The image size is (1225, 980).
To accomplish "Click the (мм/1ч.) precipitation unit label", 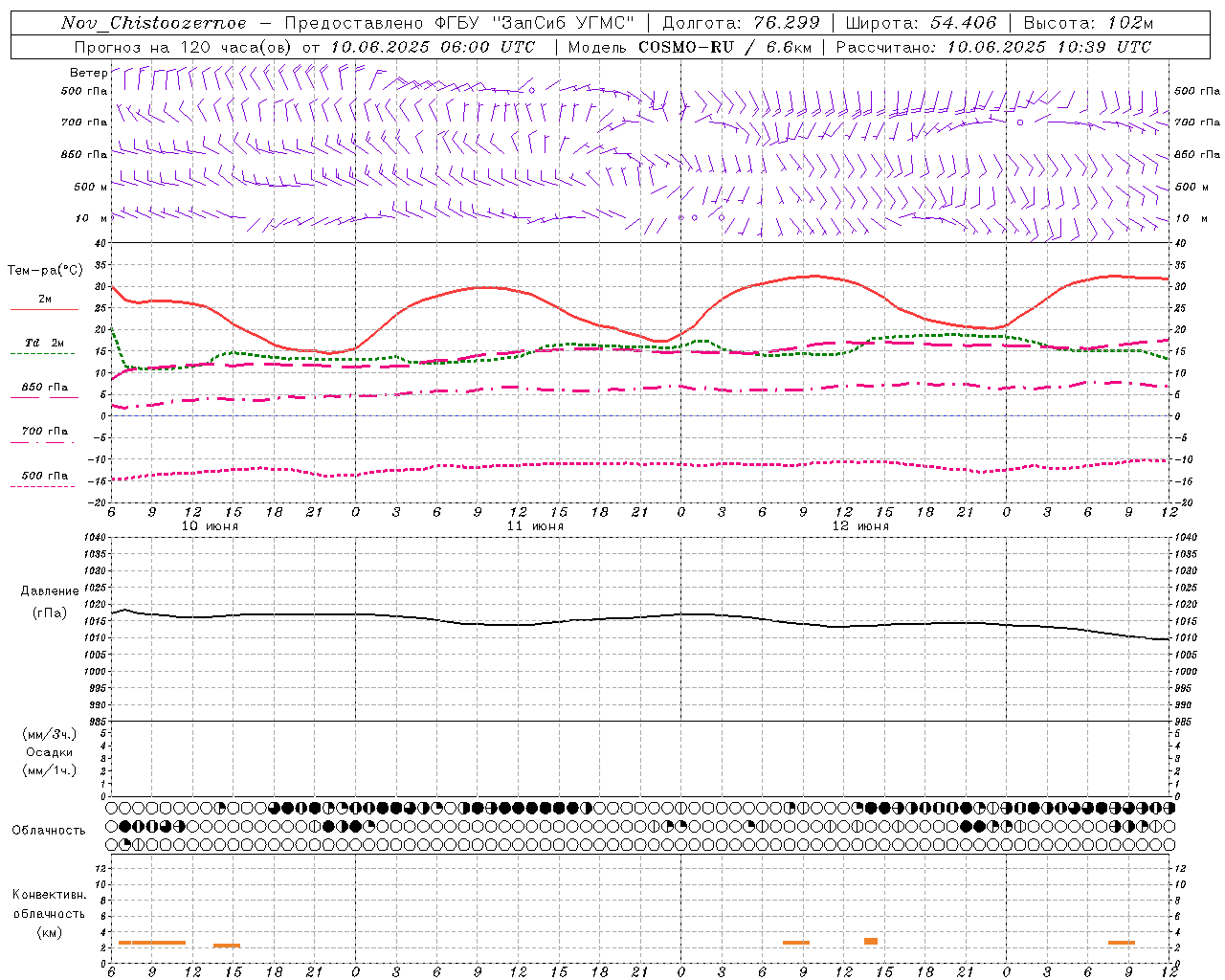I will click(x=49, y=770).
